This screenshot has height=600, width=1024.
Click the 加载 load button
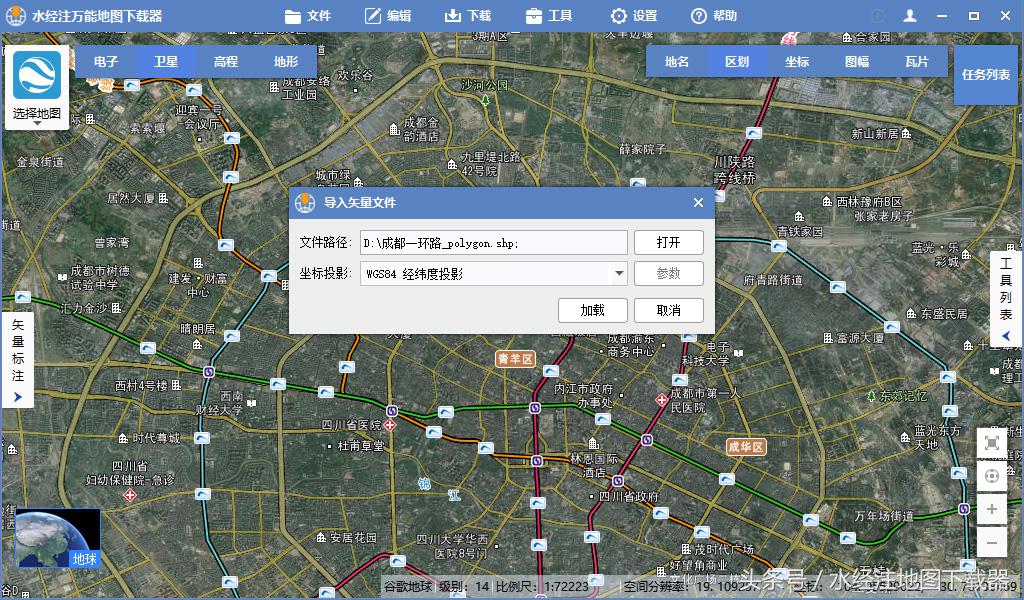[592, 310]
